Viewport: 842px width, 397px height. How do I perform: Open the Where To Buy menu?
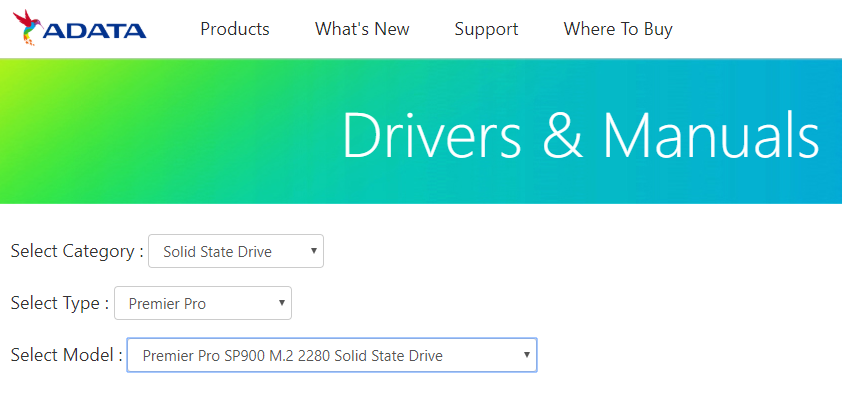click(618, 29)
